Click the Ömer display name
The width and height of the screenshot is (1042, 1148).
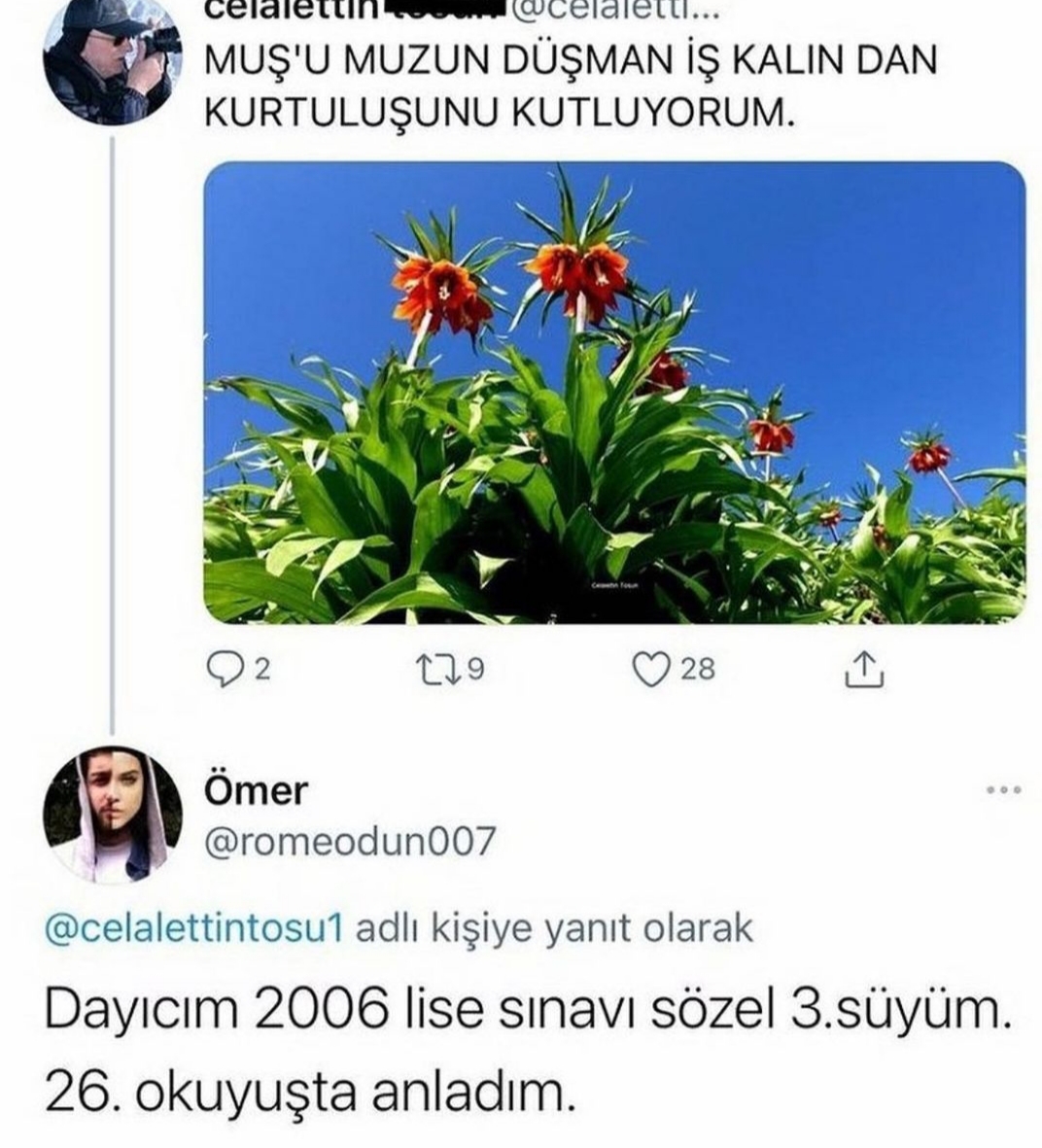coord(257,791)
